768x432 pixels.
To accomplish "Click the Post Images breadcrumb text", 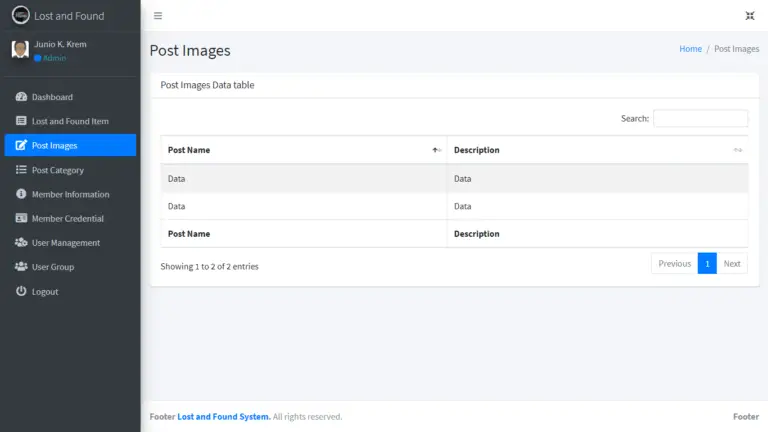I will click(x=736, y=48).
